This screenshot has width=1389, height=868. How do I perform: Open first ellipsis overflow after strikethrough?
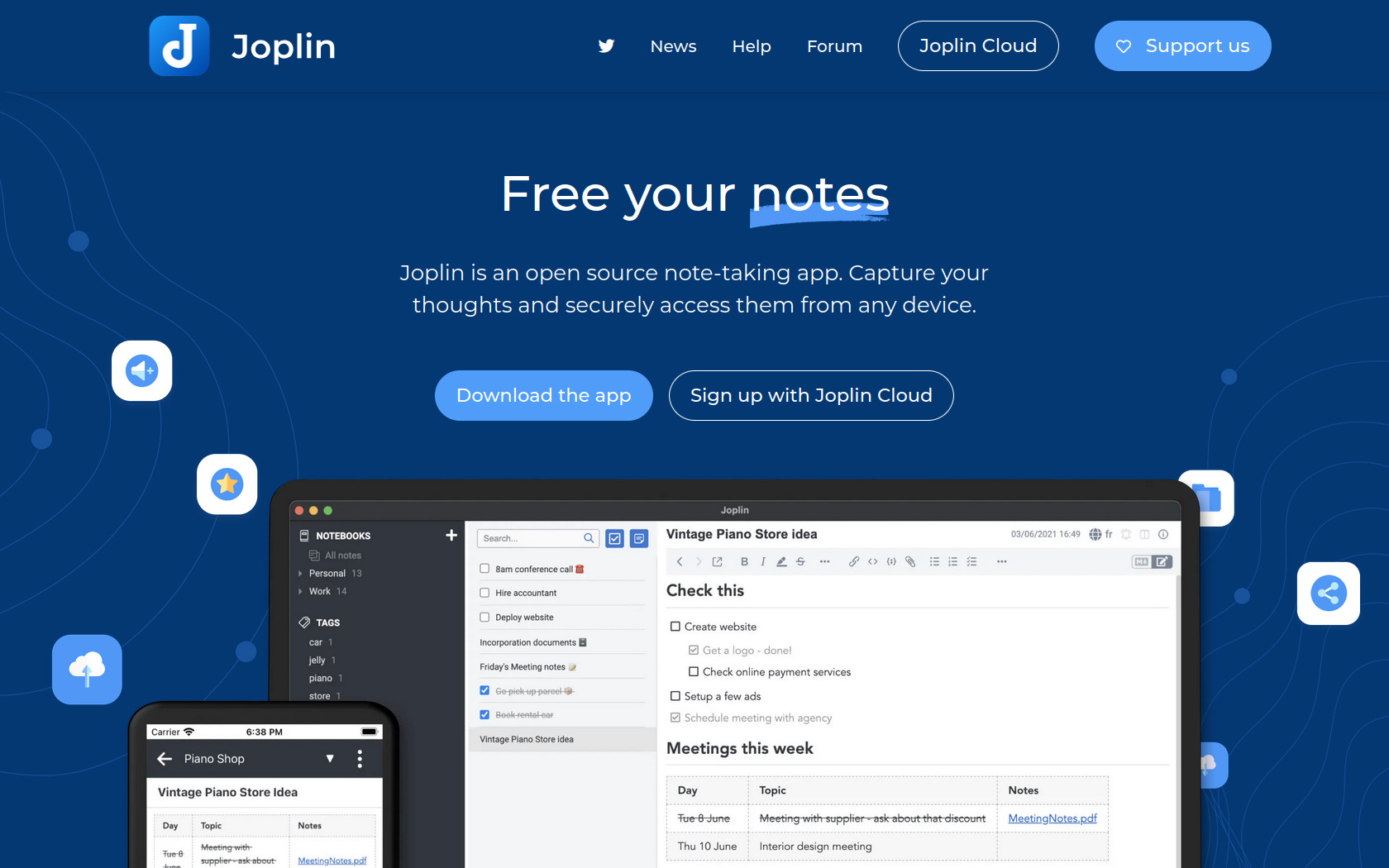point(824,561)
